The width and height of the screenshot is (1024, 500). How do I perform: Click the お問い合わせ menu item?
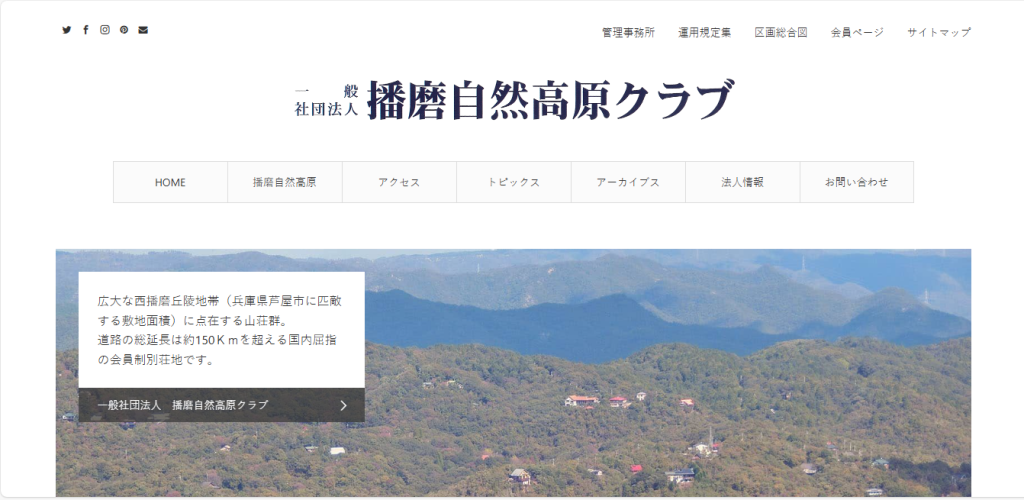pyautogui.click(x=856, y=182)
